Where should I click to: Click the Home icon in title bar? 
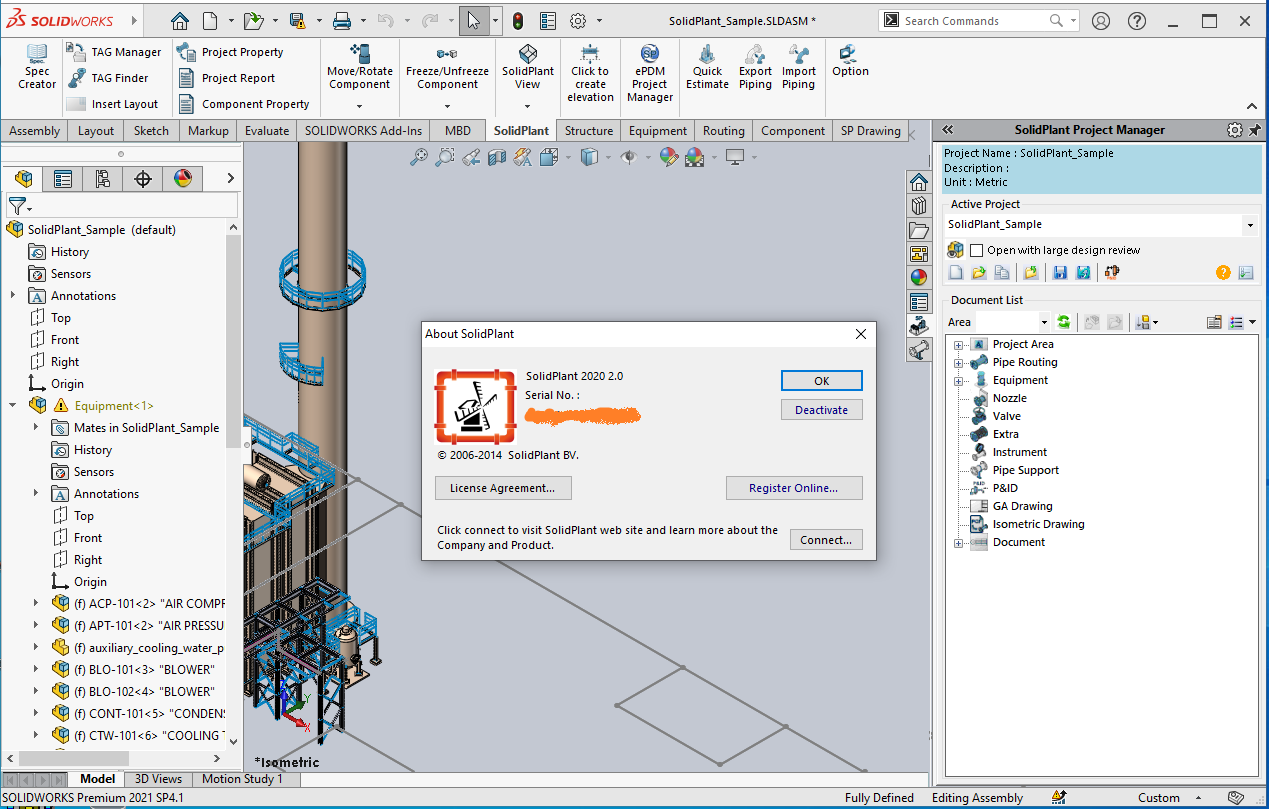tap(179, 20)
